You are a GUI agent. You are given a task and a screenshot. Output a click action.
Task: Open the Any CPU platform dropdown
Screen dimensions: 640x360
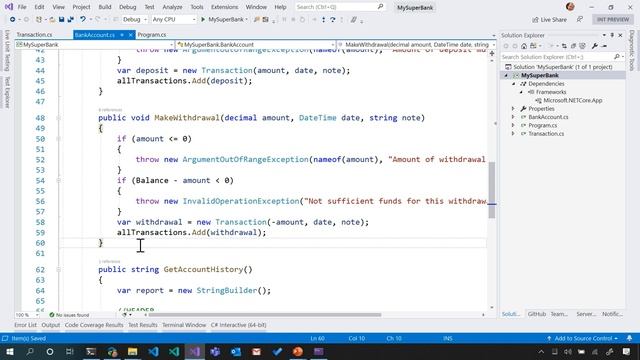(x=173, y=19)
